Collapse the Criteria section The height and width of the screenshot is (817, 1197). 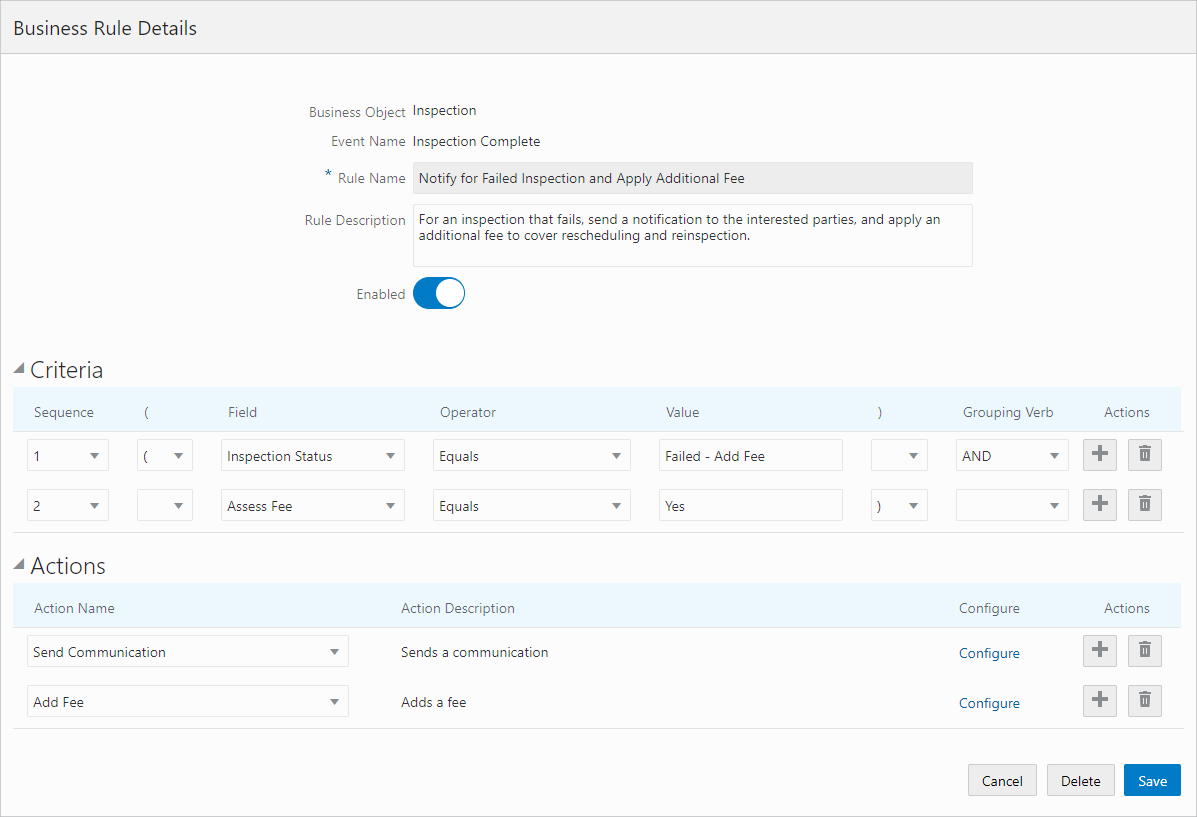click(x=17, y=367)
